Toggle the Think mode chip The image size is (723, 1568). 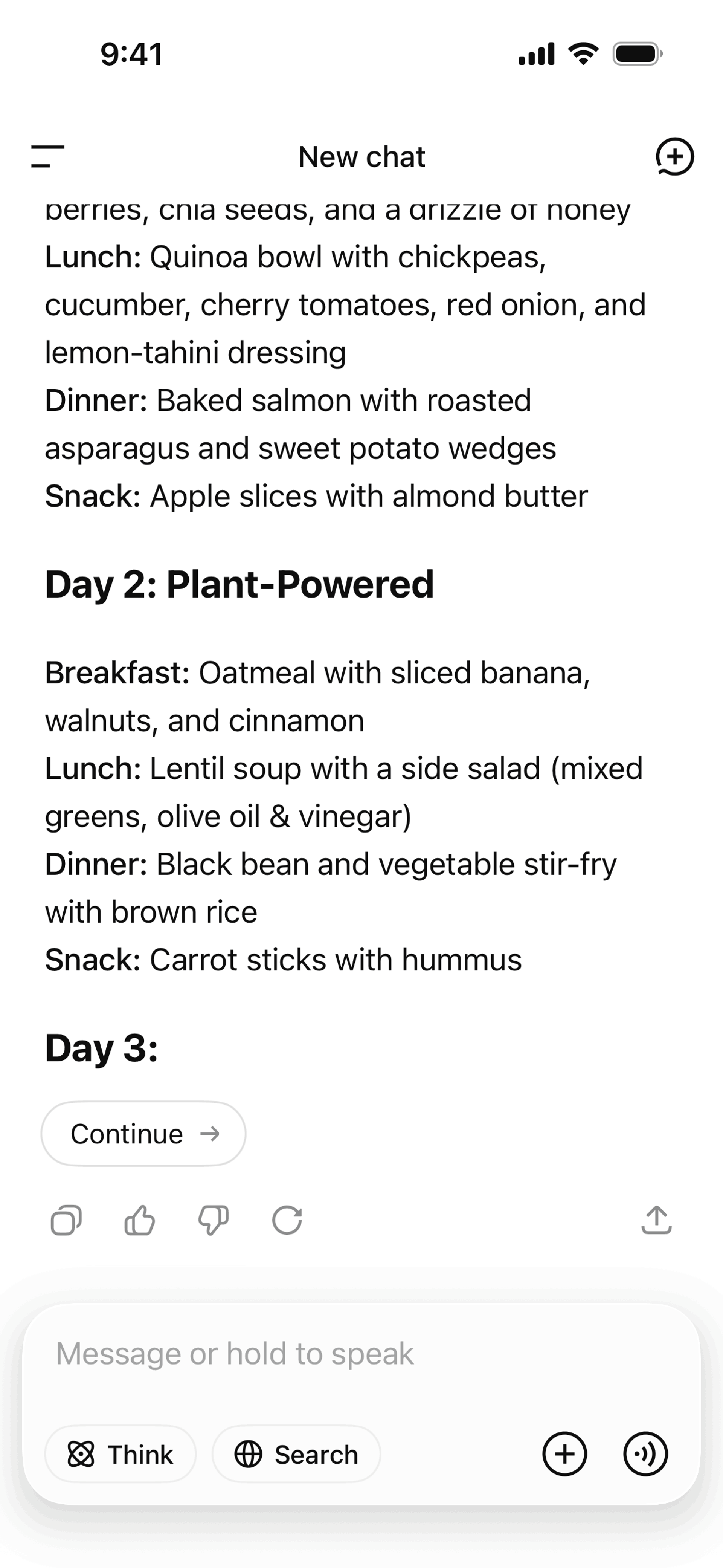120,1453
